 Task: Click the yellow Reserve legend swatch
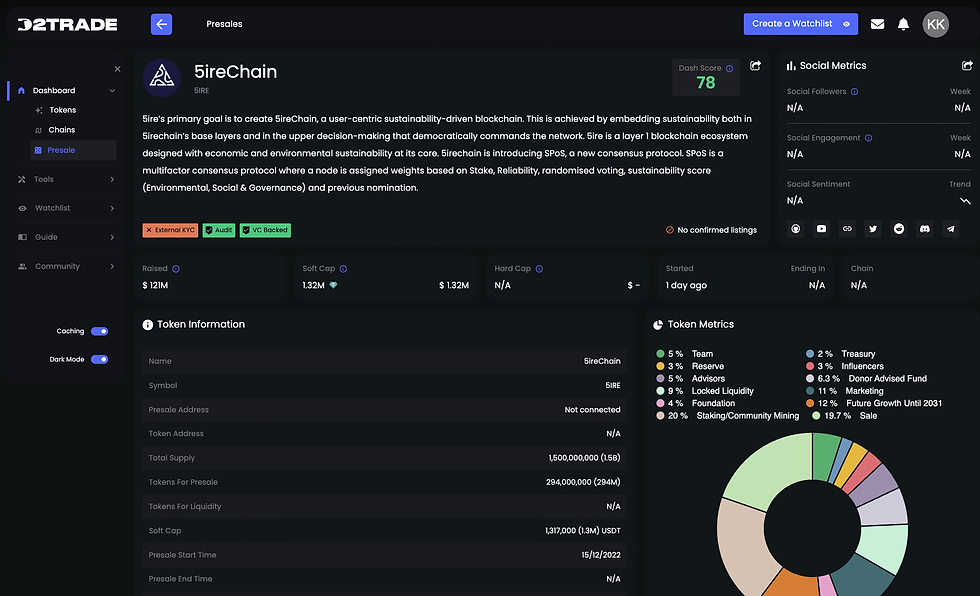point(660,366)
